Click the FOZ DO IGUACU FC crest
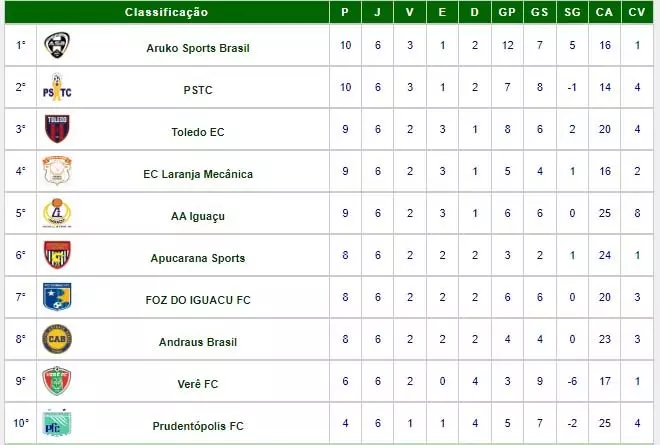Screen dimensions: 660x445 pos(57,298)
